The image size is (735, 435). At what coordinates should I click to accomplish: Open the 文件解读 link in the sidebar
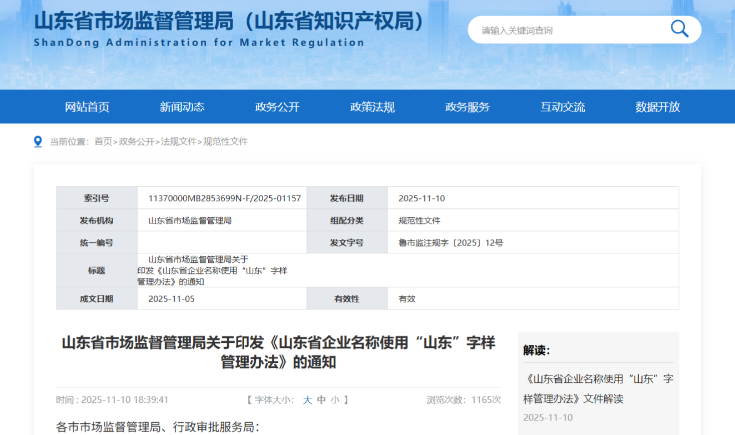598,388
